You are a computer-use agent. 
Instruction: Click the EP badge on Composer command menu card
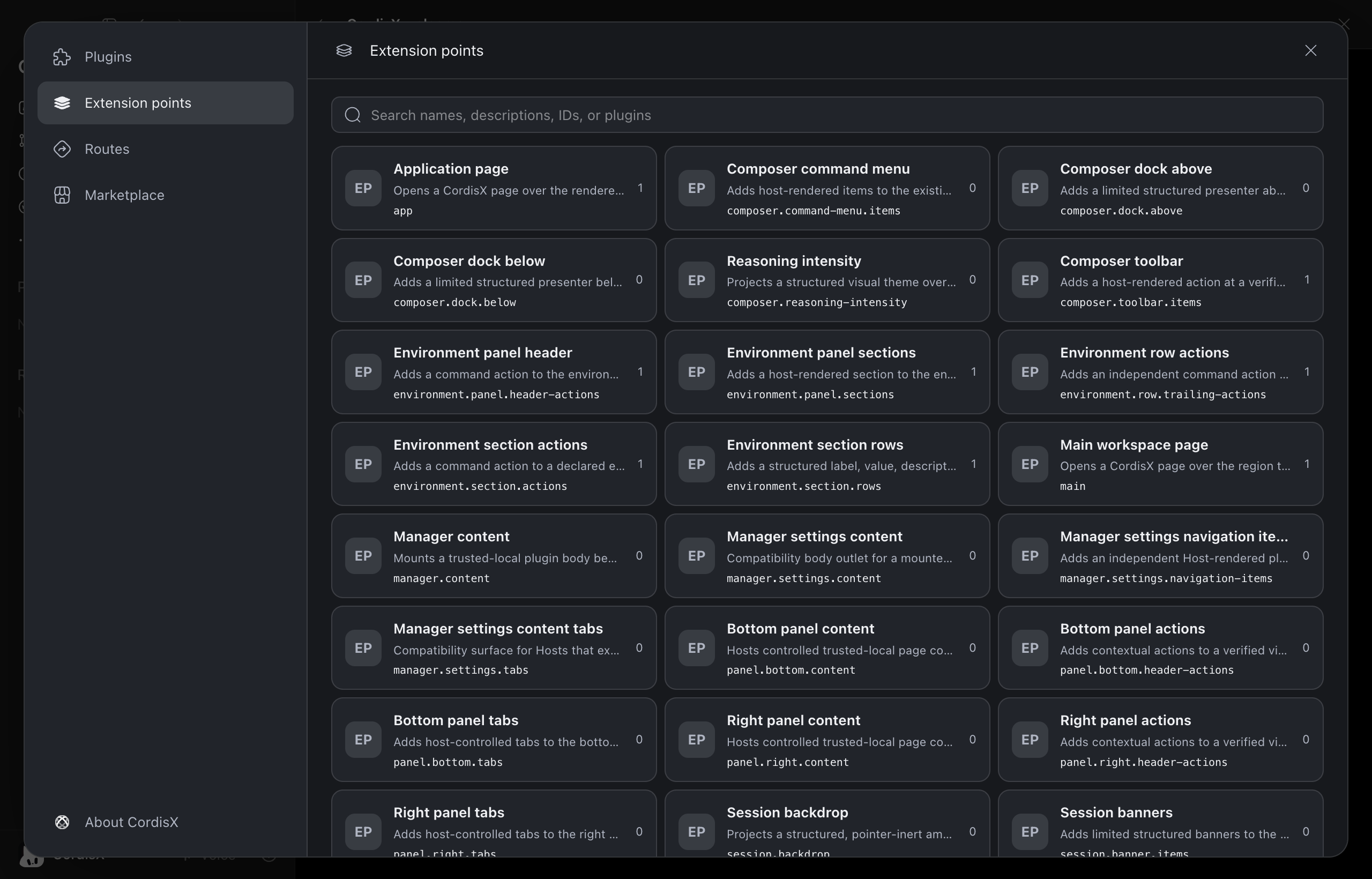tap(696, 188)
